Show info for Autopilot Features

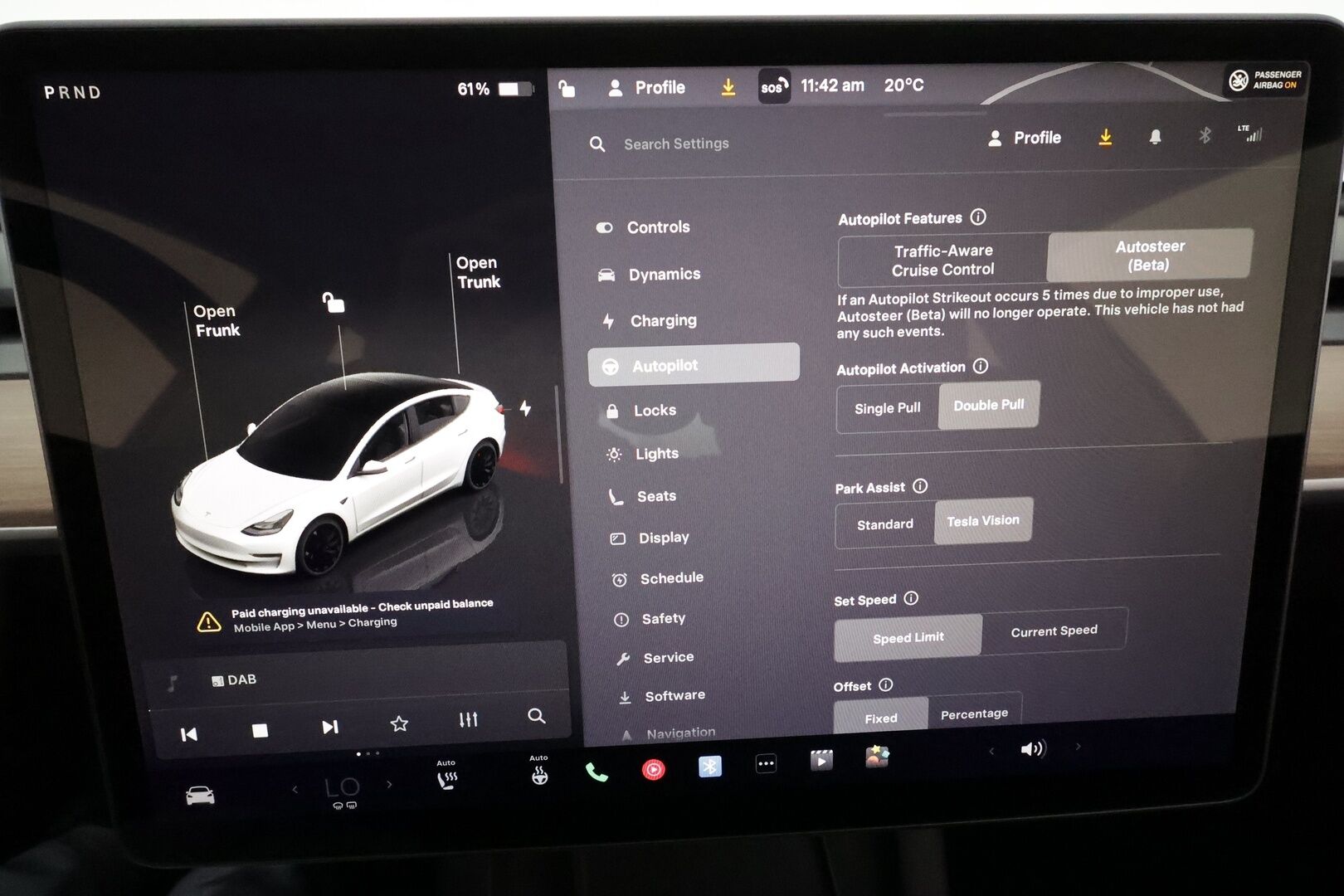click(978, 217)
